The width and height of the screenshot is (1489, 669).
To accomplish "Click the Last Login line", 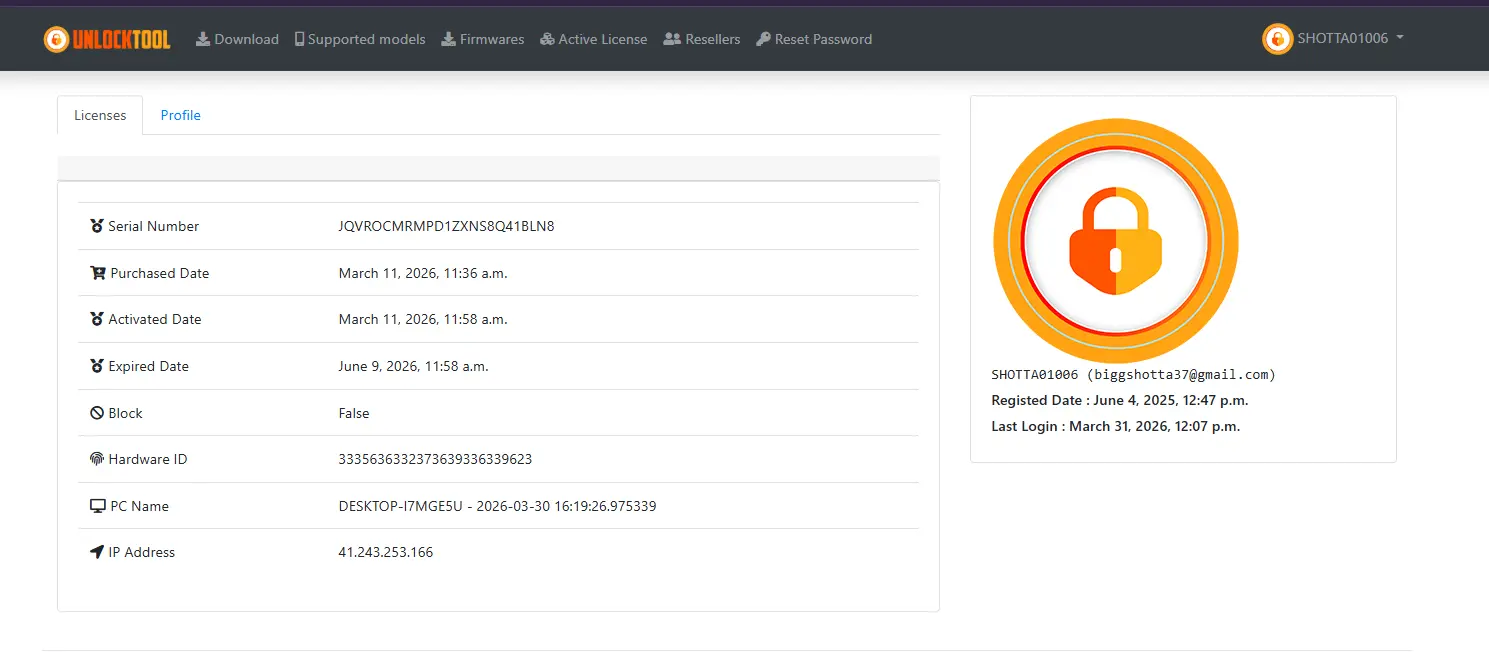I will pos(1116,426).
